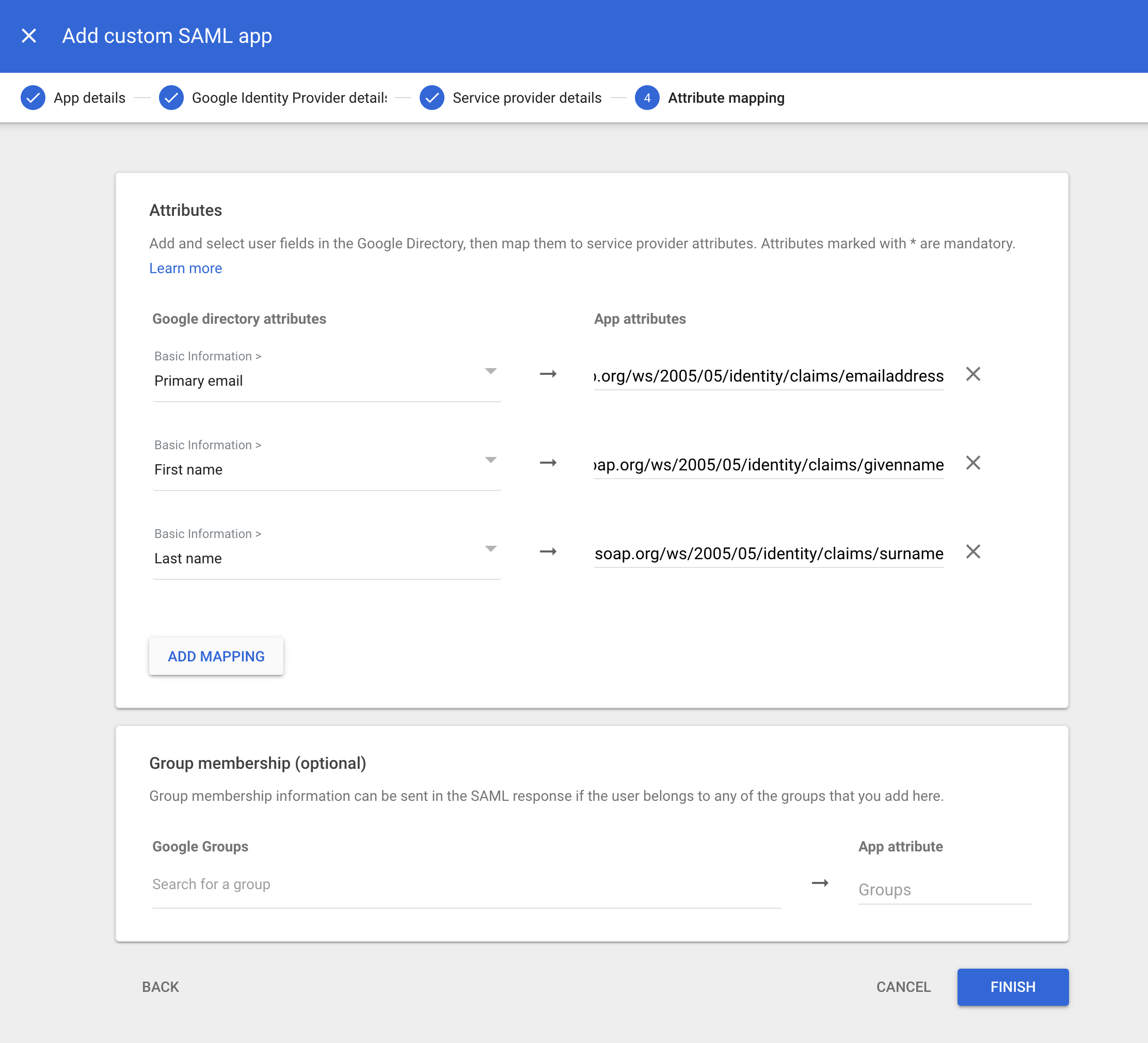Cancel the SAML app creation

tap(904, 987)
